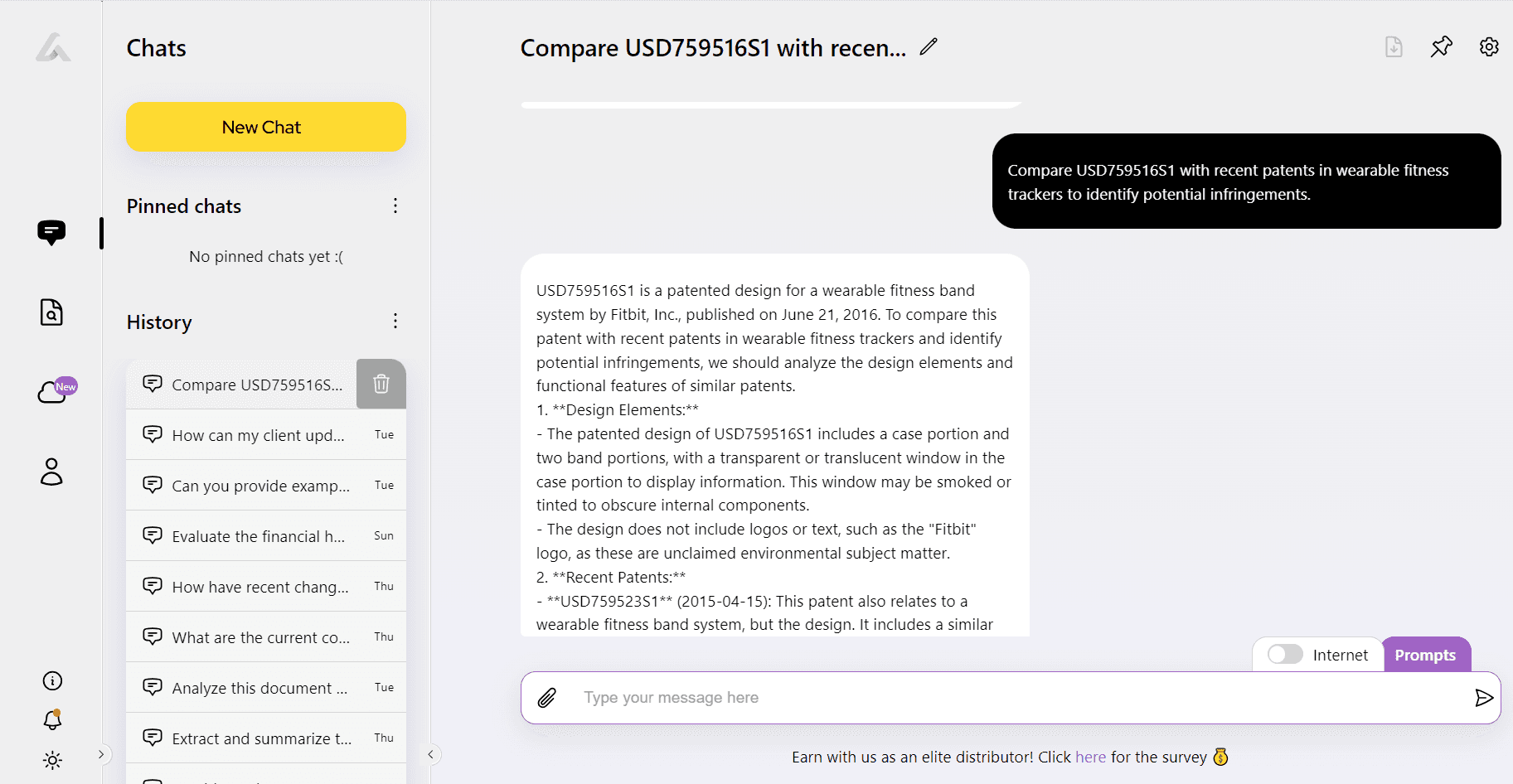Open chat settings gear icon
Screen dimensions: 1513x784
[1489, 47]
